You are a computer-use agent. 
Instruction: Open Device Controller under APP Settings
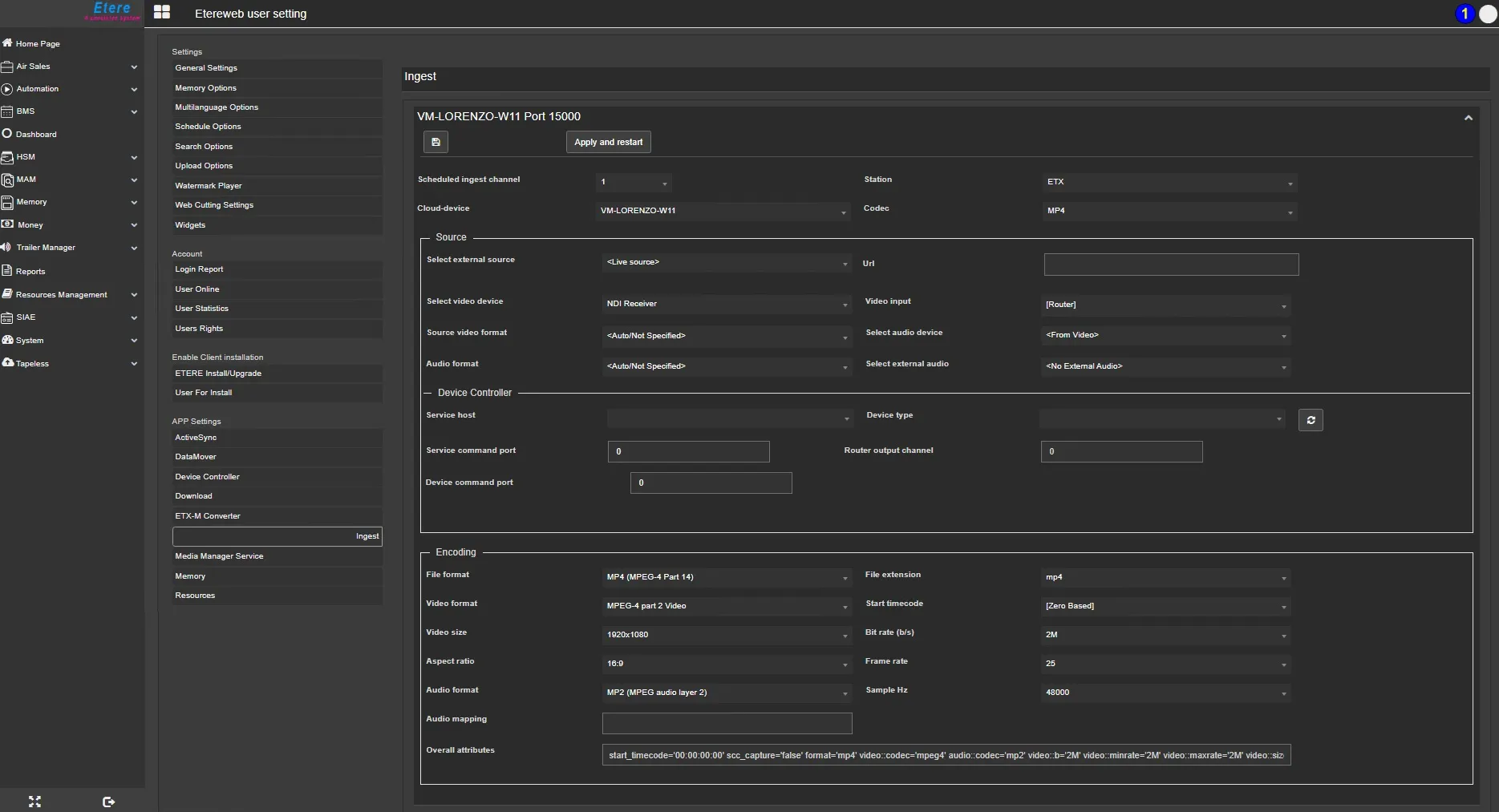click(x=207, y=477)
